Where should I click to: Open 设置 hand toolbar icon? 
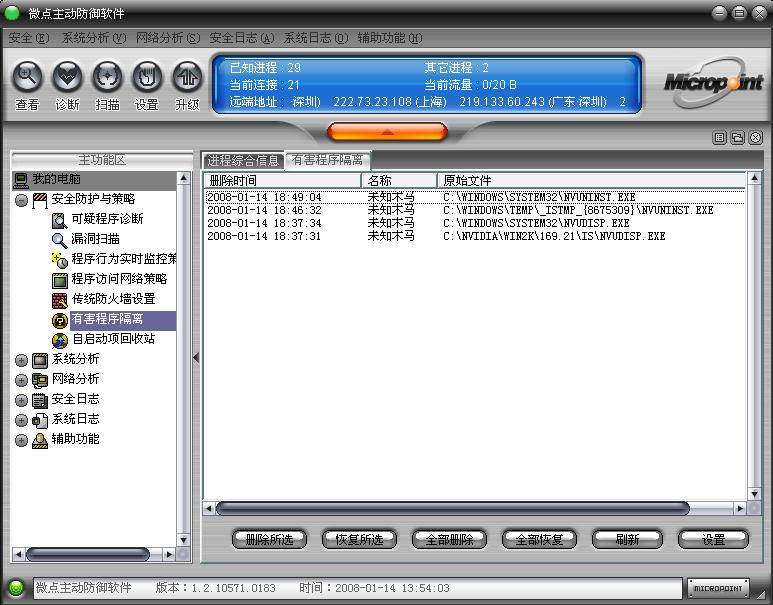147,76
